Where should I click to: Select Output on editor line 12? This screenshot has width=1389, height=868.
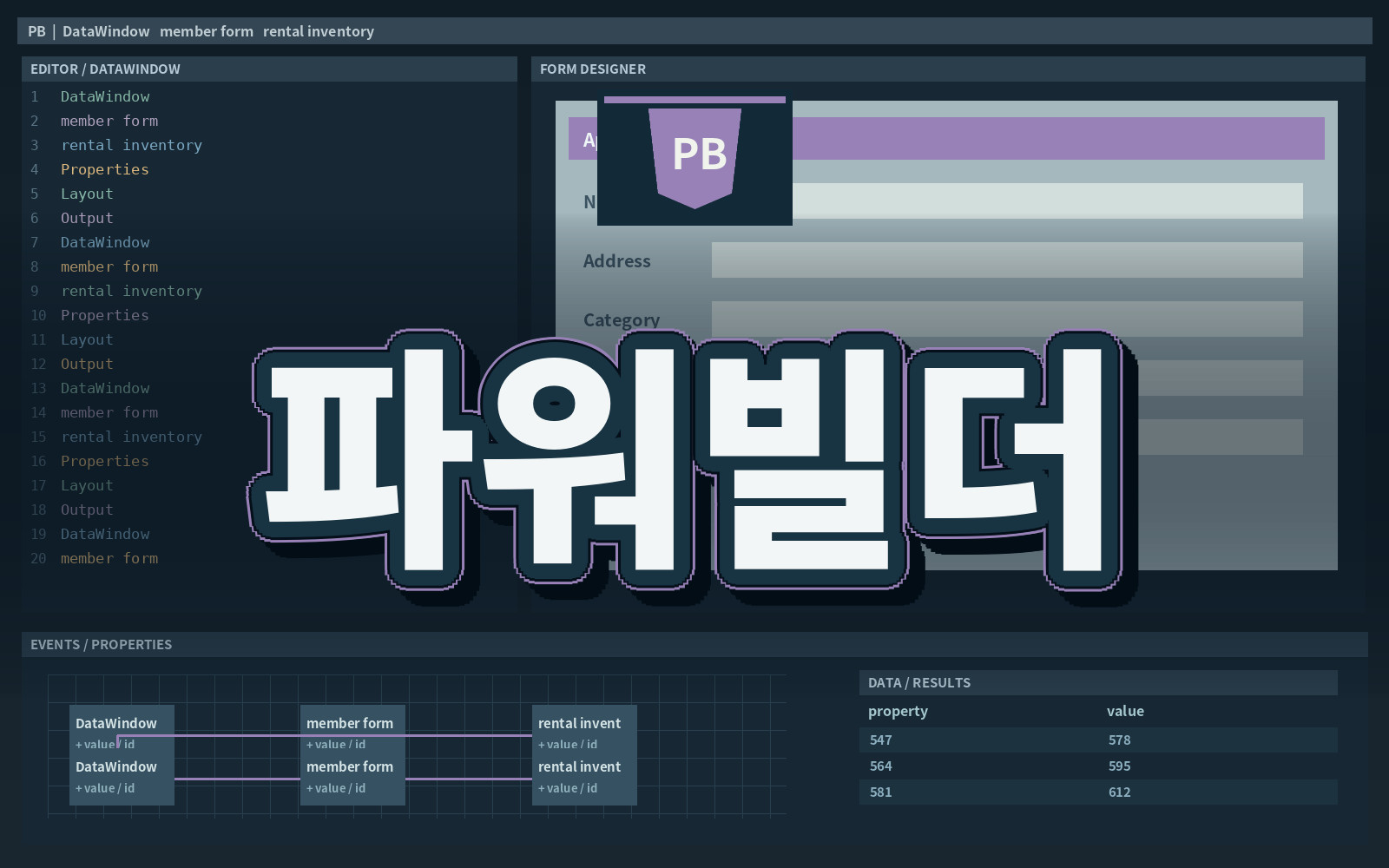[87, 364]
